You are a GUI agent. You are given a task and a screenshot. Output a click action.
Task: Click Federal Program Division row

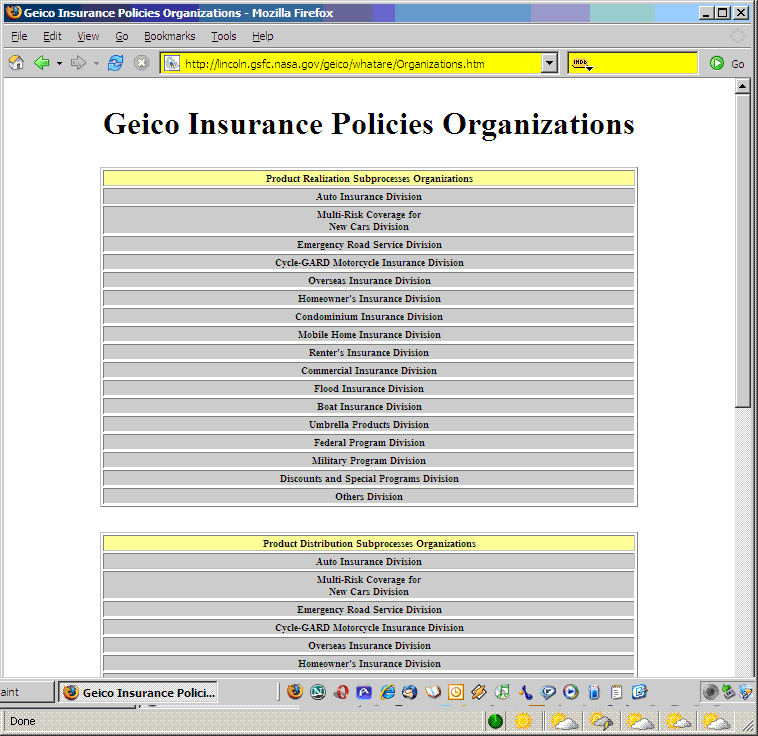pyautogui.click(x=369, y=442)
